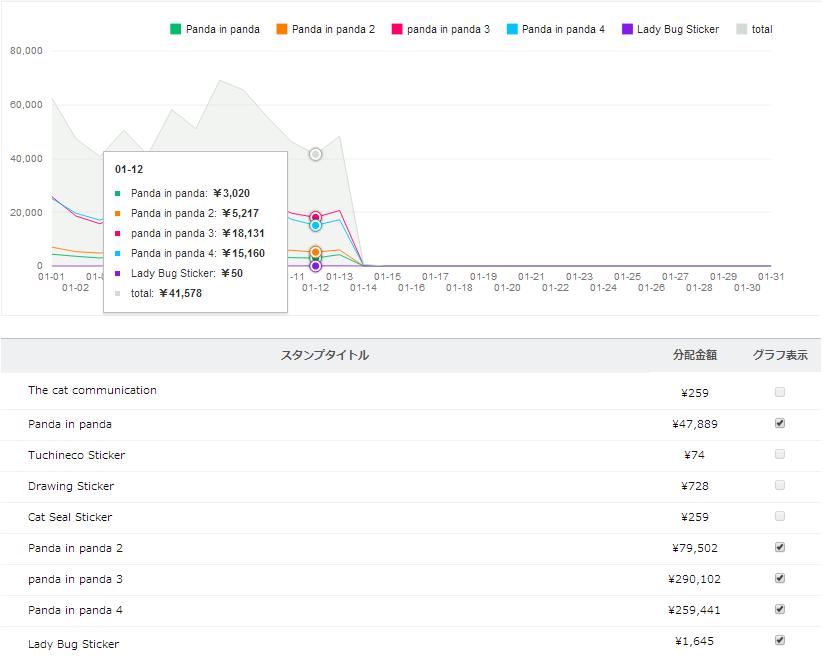
Task: Click the total data point marker on 01-12
Action: [315, 154]
